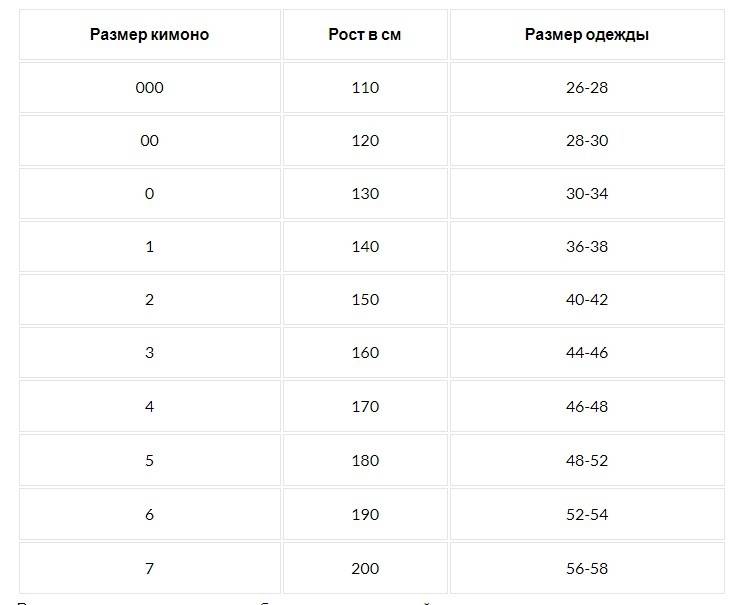Click clothing size "30-34" cell
The image size is (741, 605).
[x=587, y=193]
